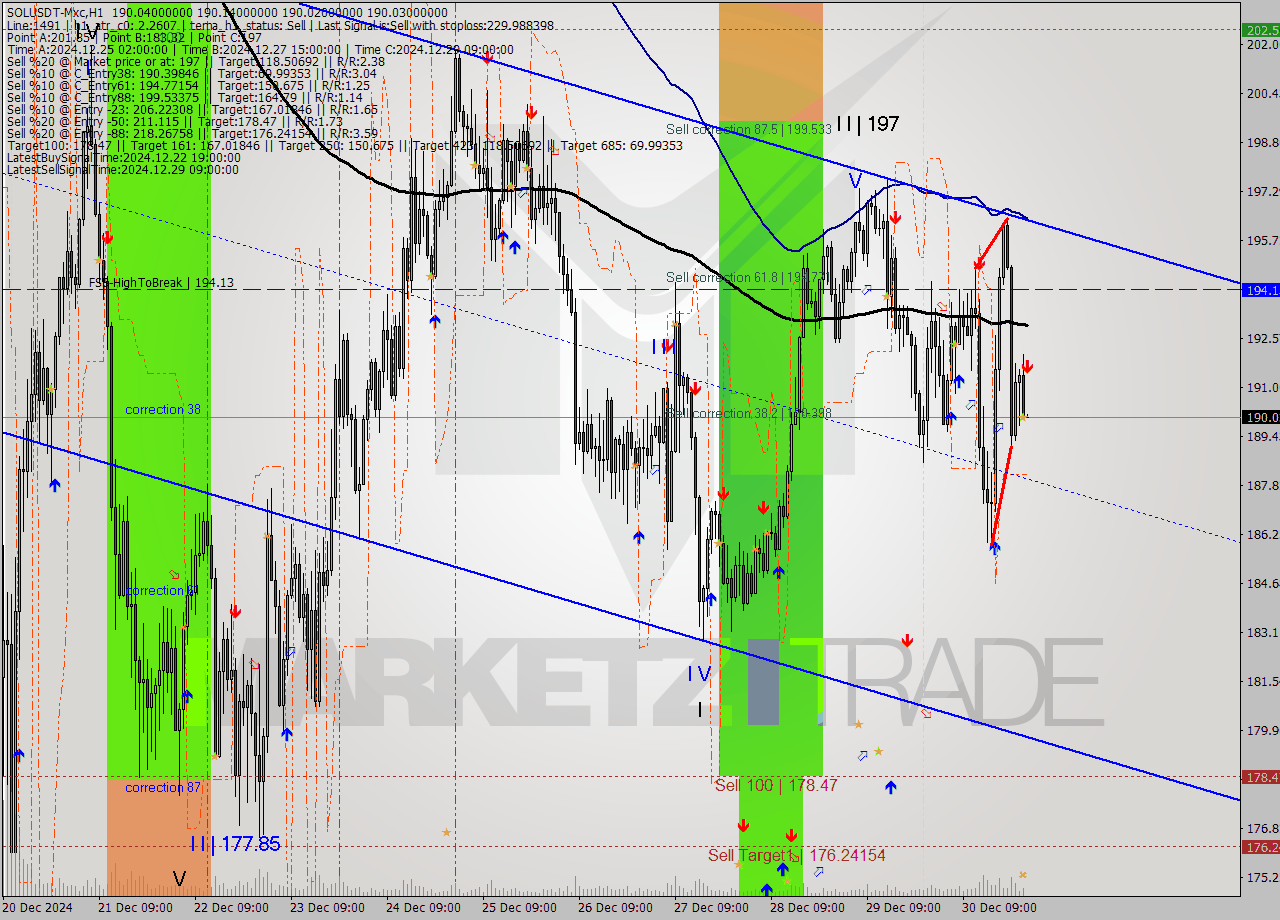Click the 186.2 price axis value
Screen dimensions: 1280x920
1262,534
